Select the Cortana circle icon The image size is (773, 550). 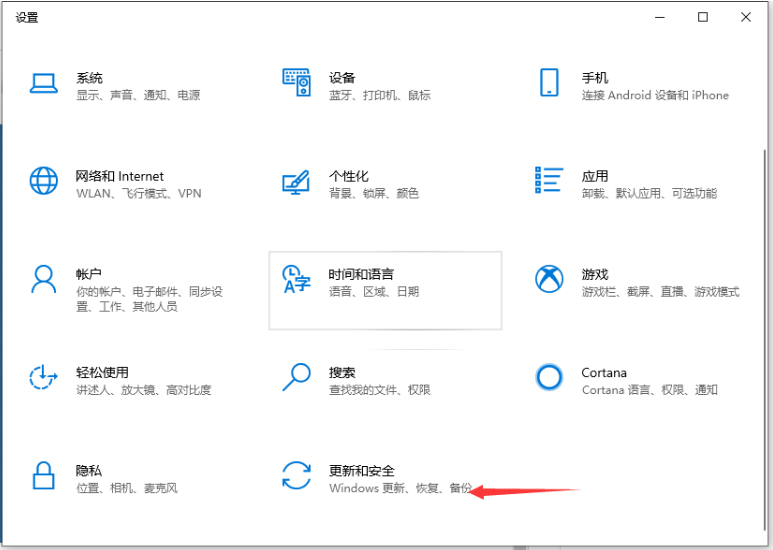pos(549,377)
